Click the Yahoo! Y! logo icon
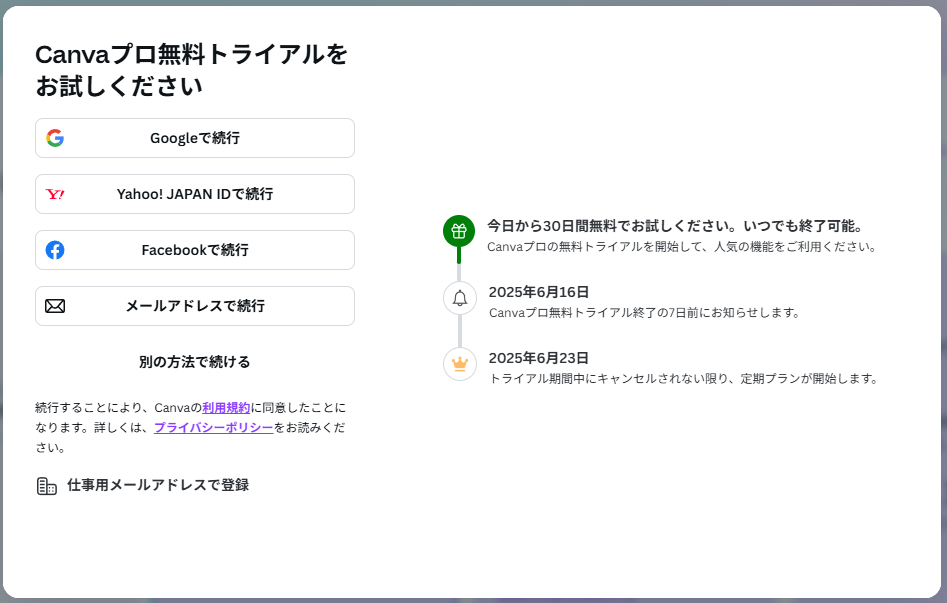947x603 pixels. click(x=55, y=194)
